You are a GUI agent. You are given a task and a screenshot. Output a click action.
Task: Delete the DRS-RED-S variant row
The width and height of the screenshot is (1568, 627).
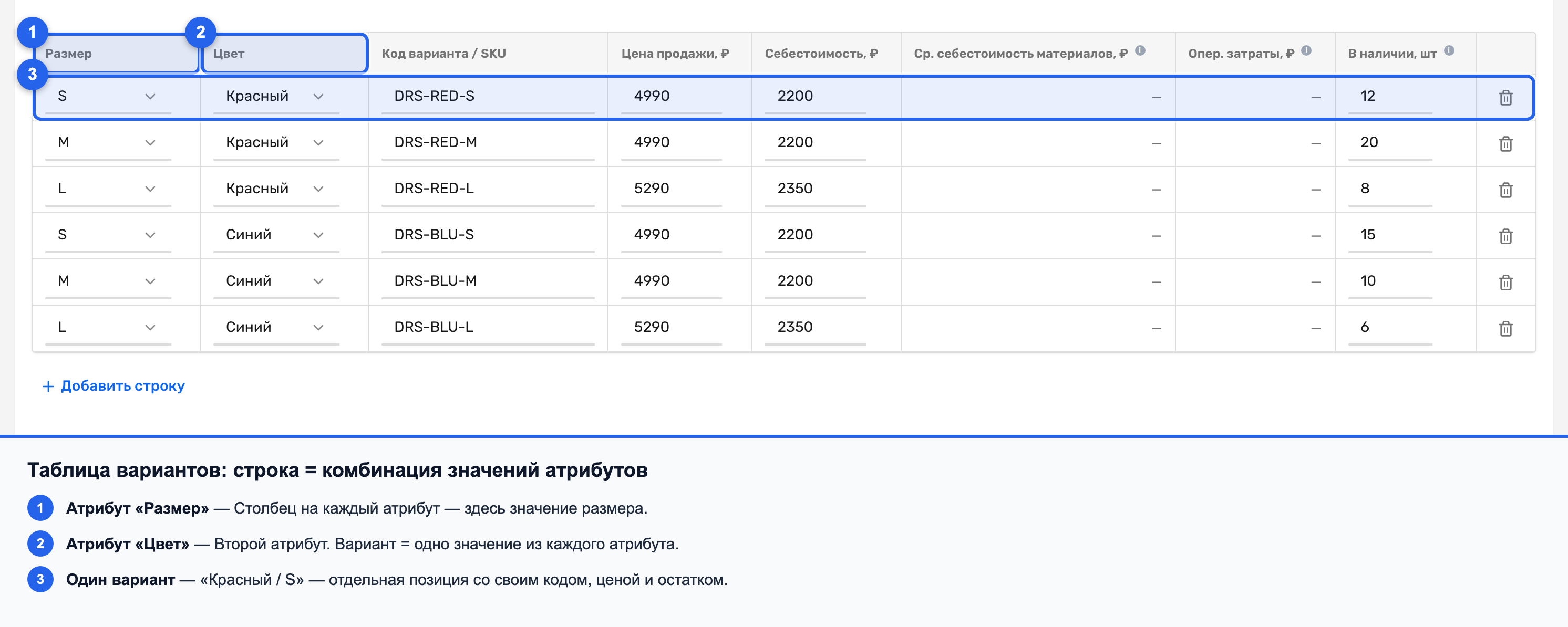point(1505,97)
